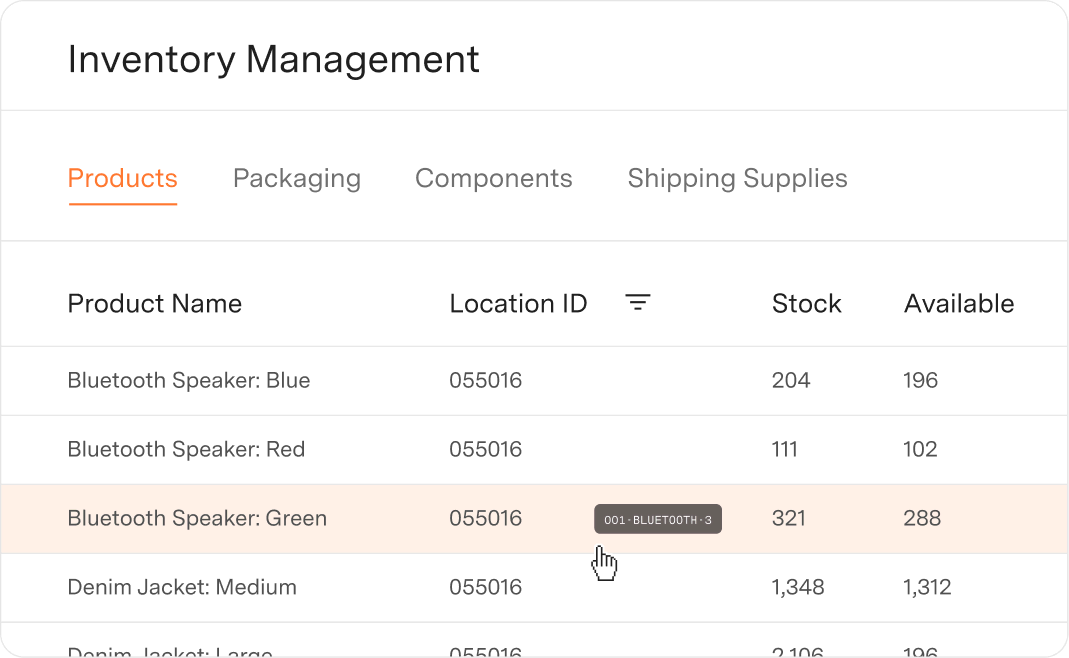Select the Bluetooth Speaker: Red row
The image size is (1069, 658).
click(186, 449)
